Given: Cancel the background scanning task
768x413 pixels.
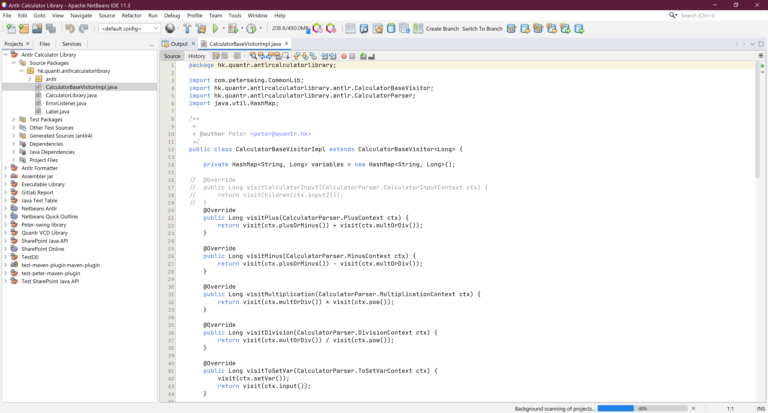Looking at the screenshot, I should pos(693,408).
